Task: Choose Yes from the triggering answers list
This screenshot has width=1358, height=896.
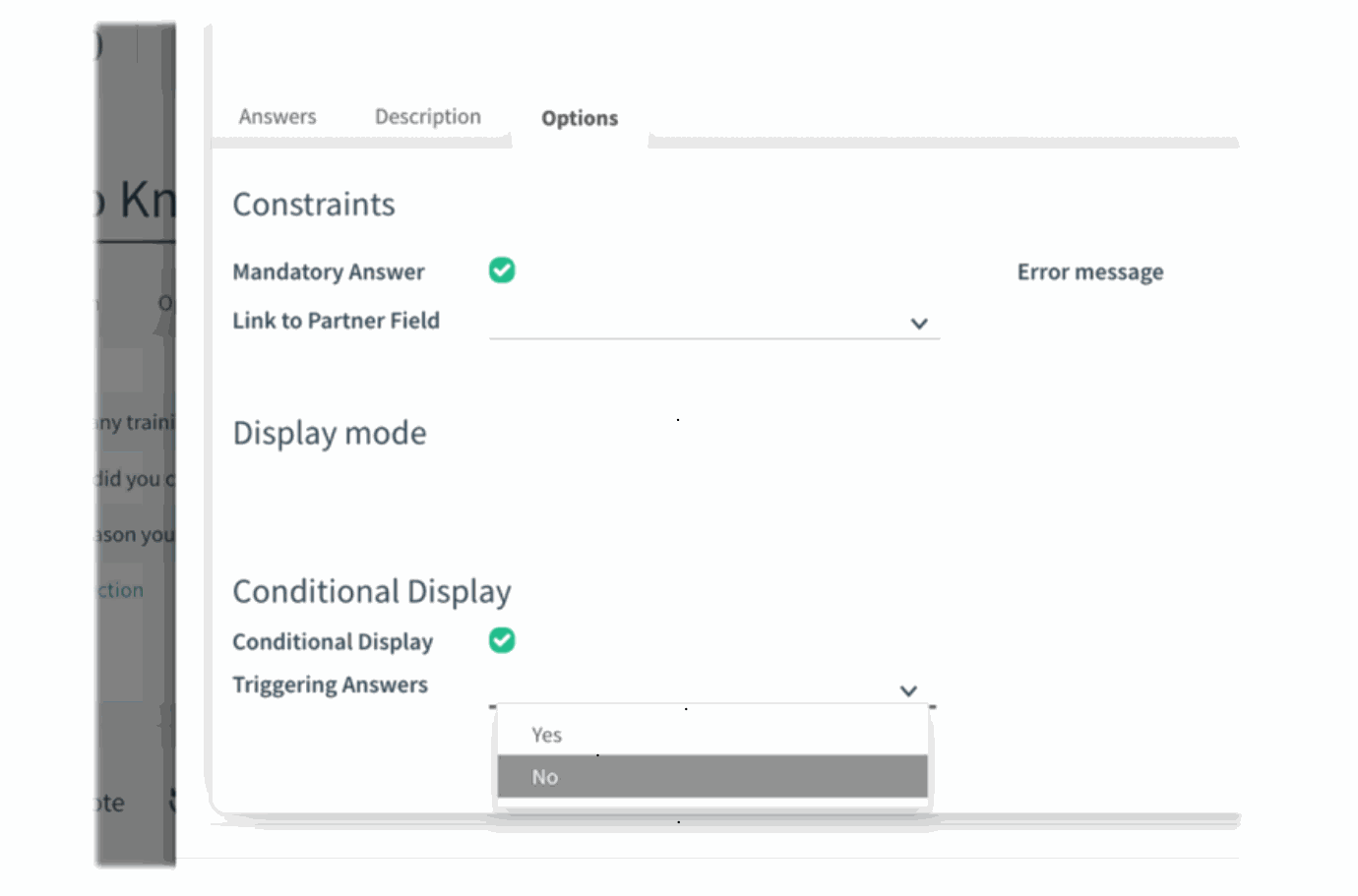Action: (547, 736)
